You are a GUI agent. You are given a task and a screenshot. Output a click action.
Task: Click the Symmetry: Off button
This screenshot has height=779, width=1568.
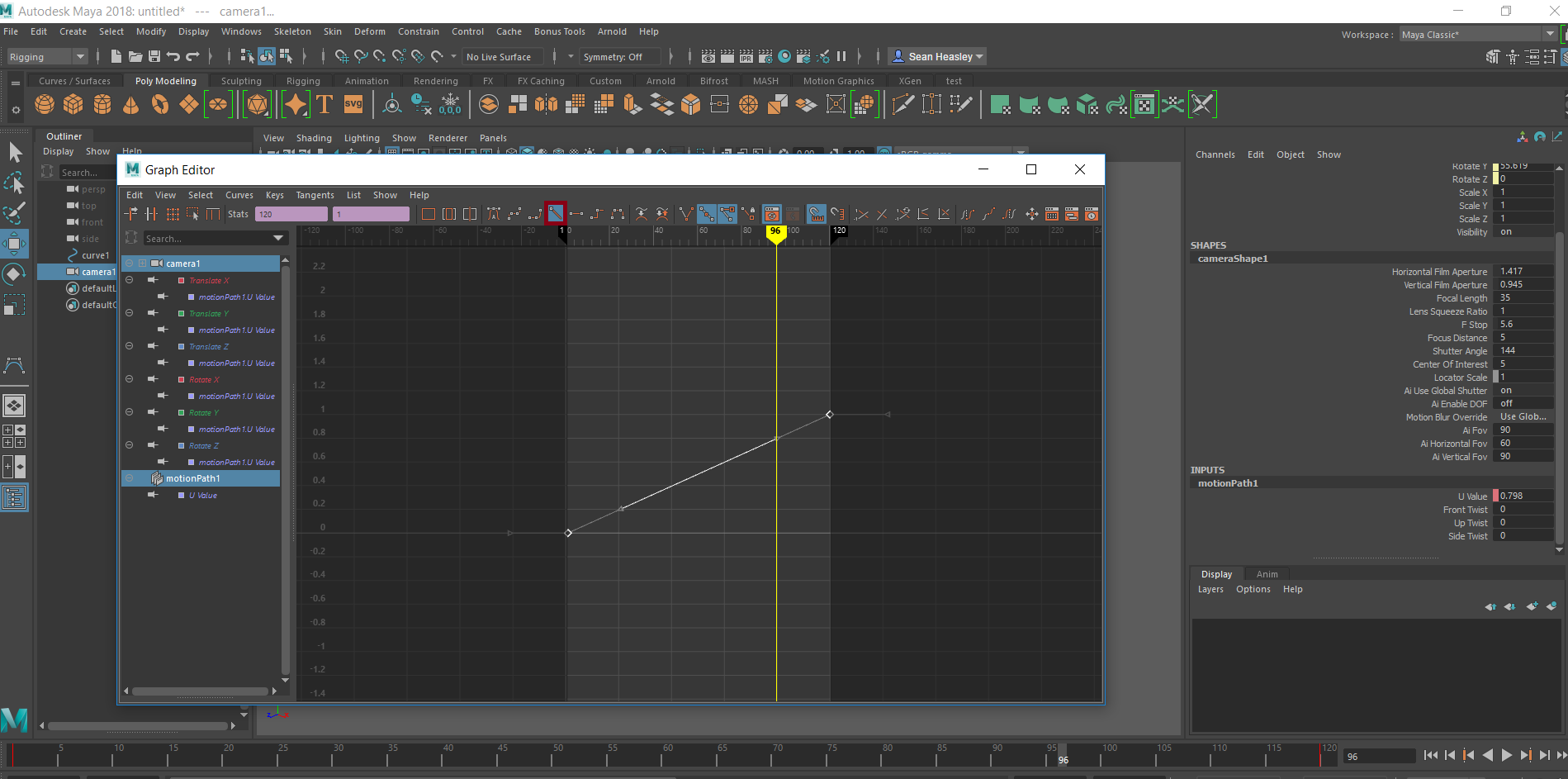coord(621,57)
